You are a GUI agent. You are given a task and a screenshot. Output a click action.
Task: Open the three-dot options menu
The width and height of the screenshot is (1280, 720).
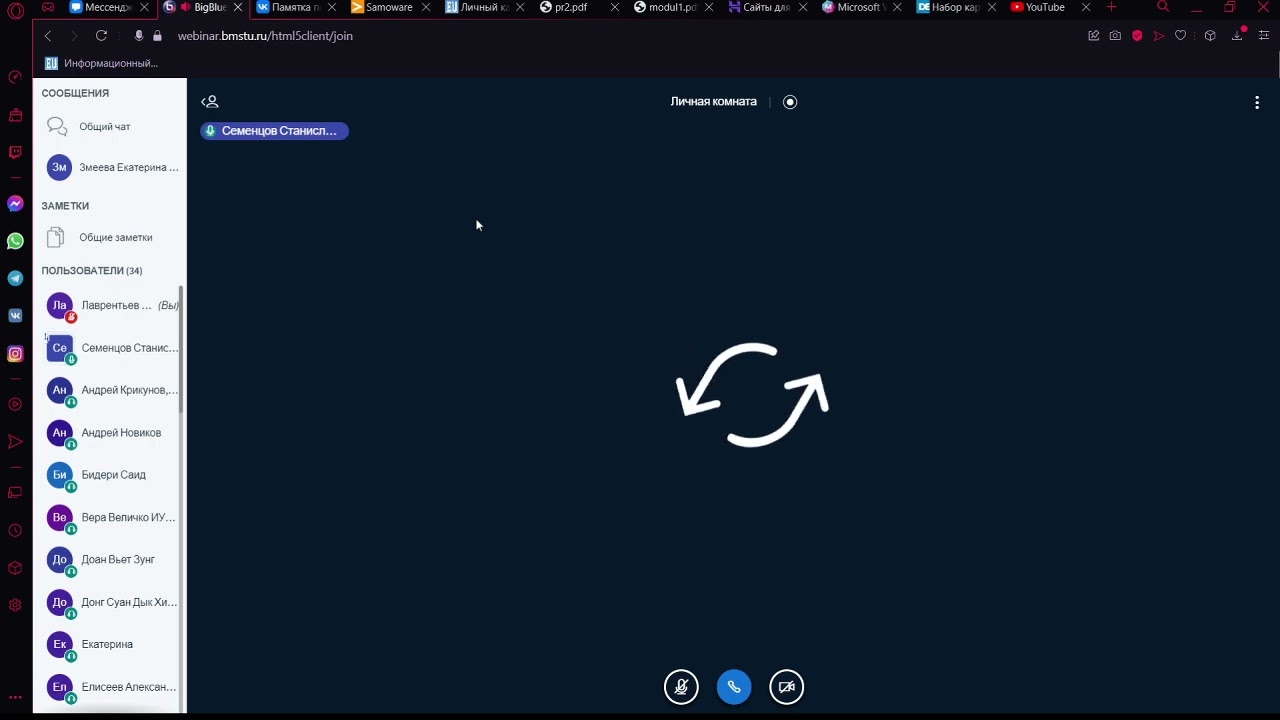click(1257, 102)
